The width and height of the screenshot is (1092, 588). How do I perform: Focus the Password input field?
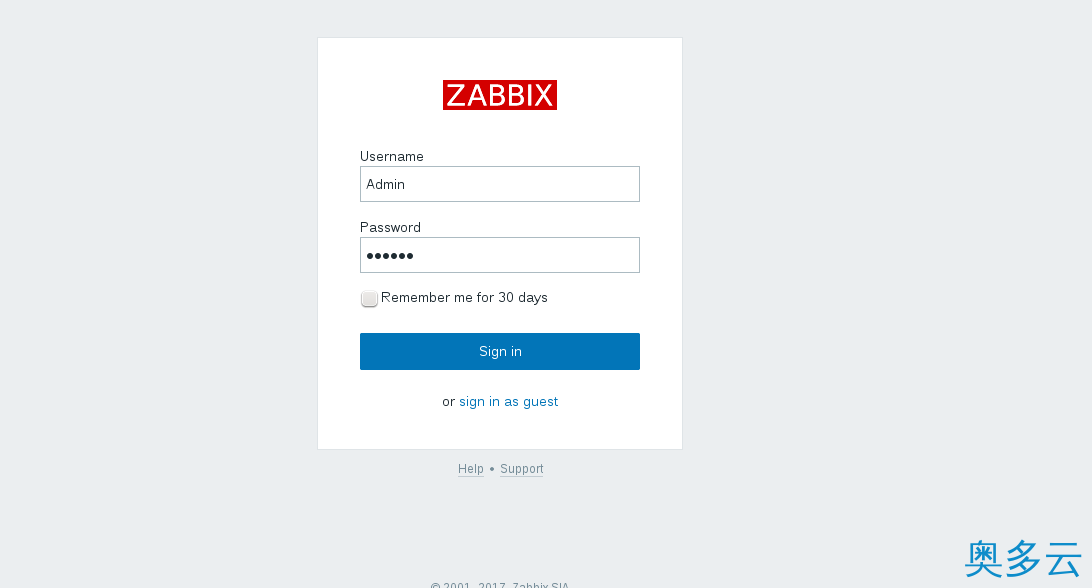[x=499, y=255]
